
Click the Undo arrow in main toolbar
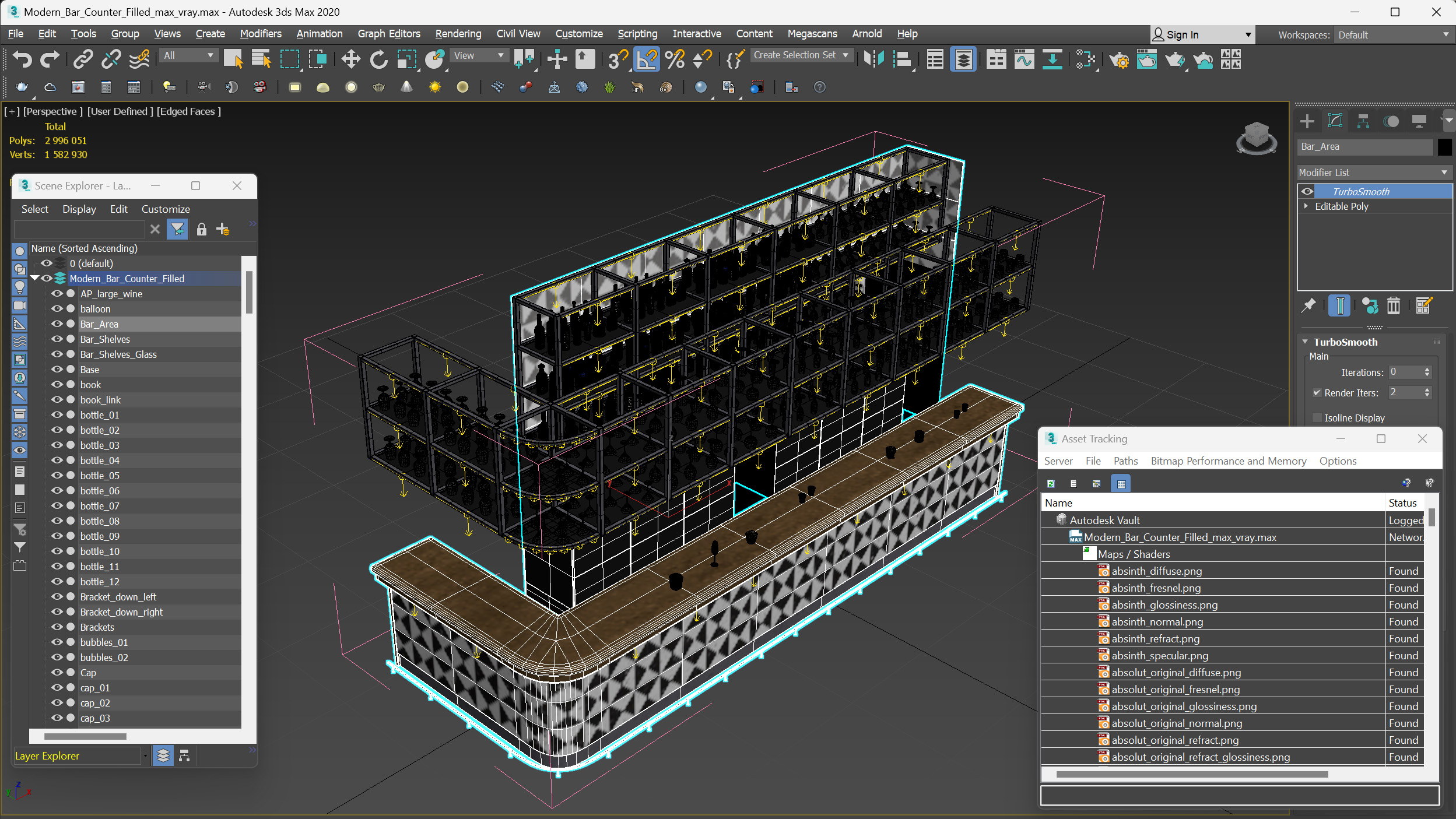point(23,59)
